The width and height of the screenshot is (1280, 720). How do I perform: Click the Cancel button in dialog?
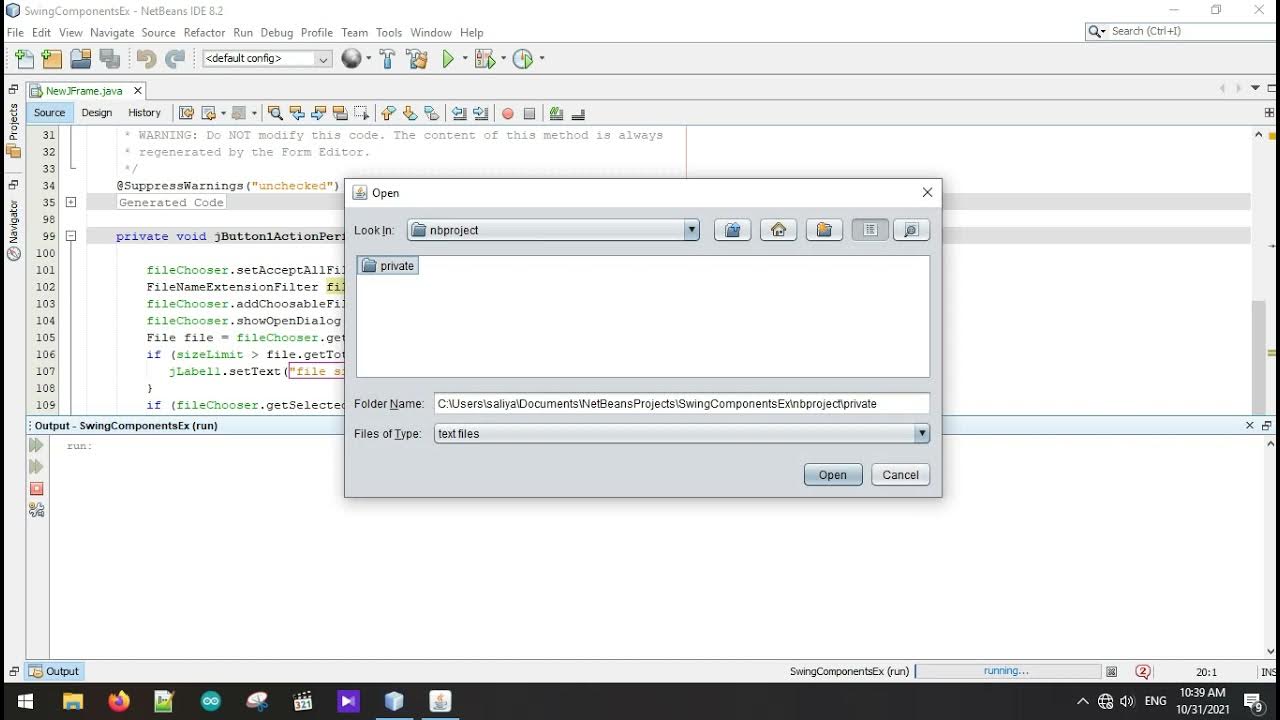point(900,475)
